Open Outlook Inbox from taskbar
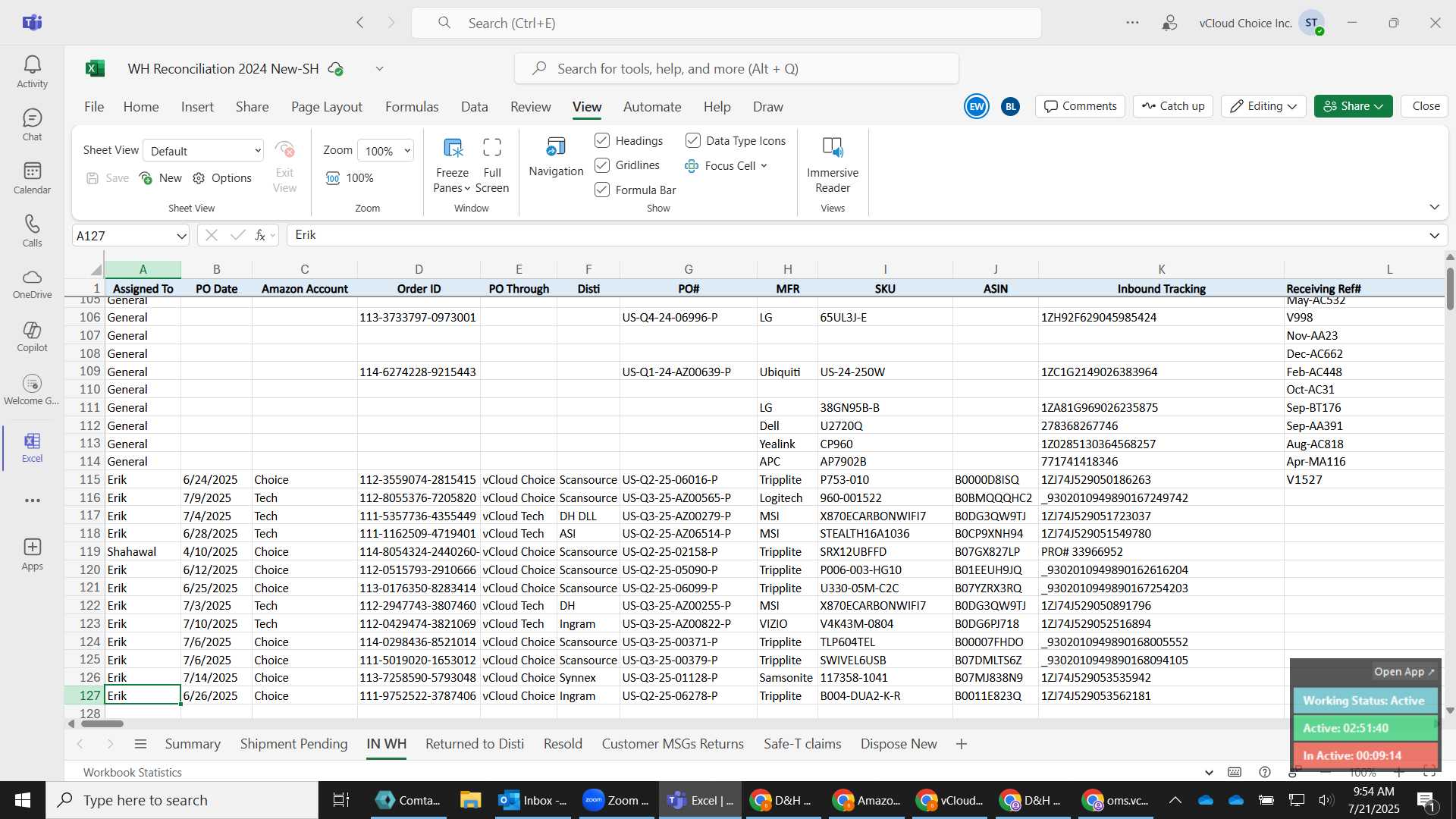1456x819 pixels. (x=533, y=800)
